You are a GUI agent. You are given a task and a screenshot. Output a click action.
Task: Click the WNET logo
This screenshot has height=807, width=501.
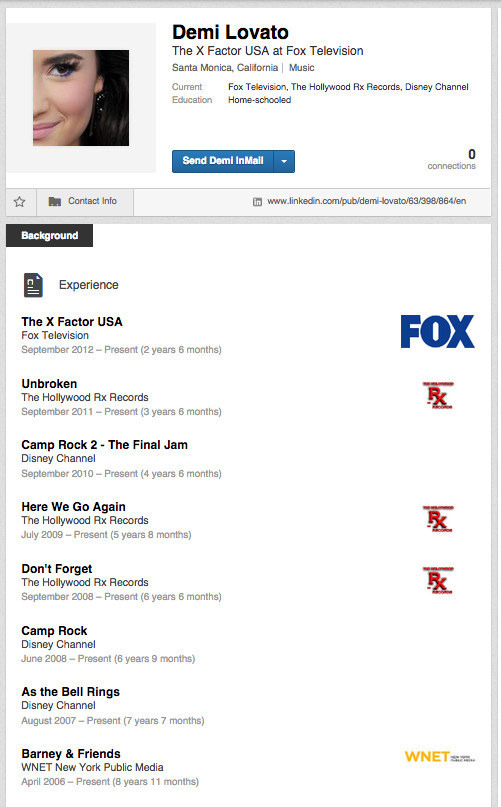coord(440,757)
